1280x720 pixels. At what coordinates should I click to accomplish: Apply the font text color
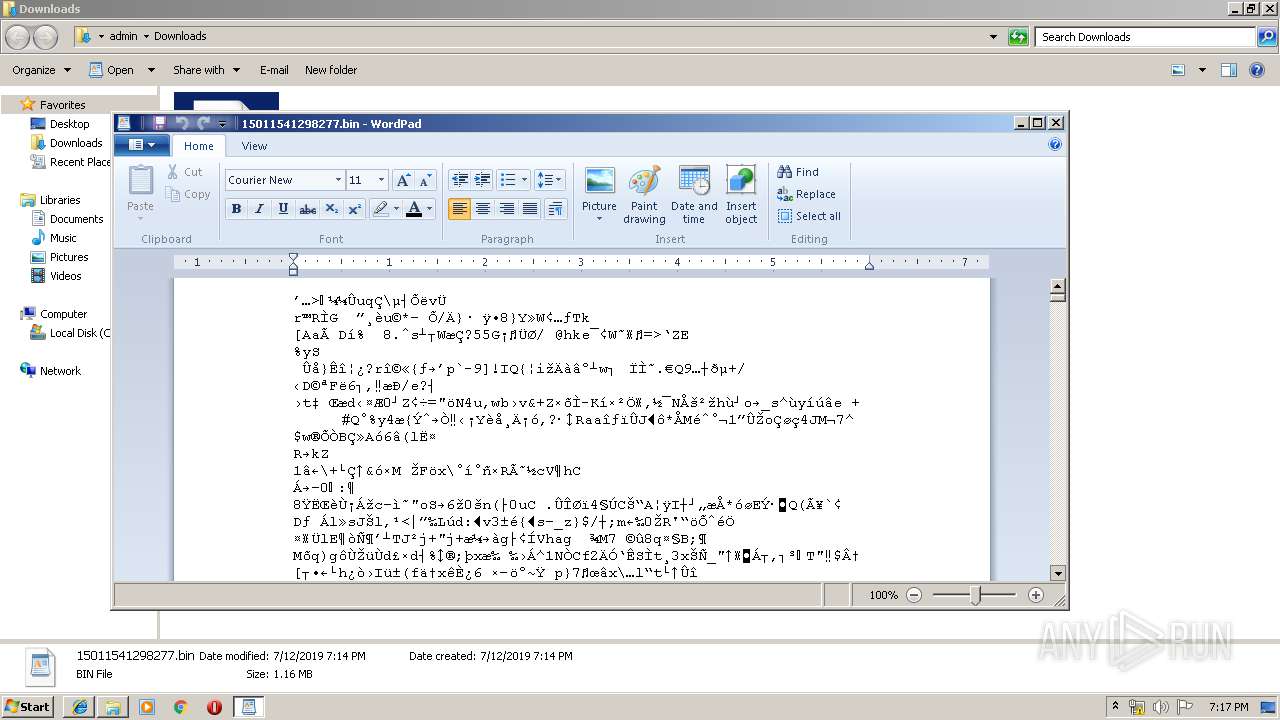coord(414,209)
